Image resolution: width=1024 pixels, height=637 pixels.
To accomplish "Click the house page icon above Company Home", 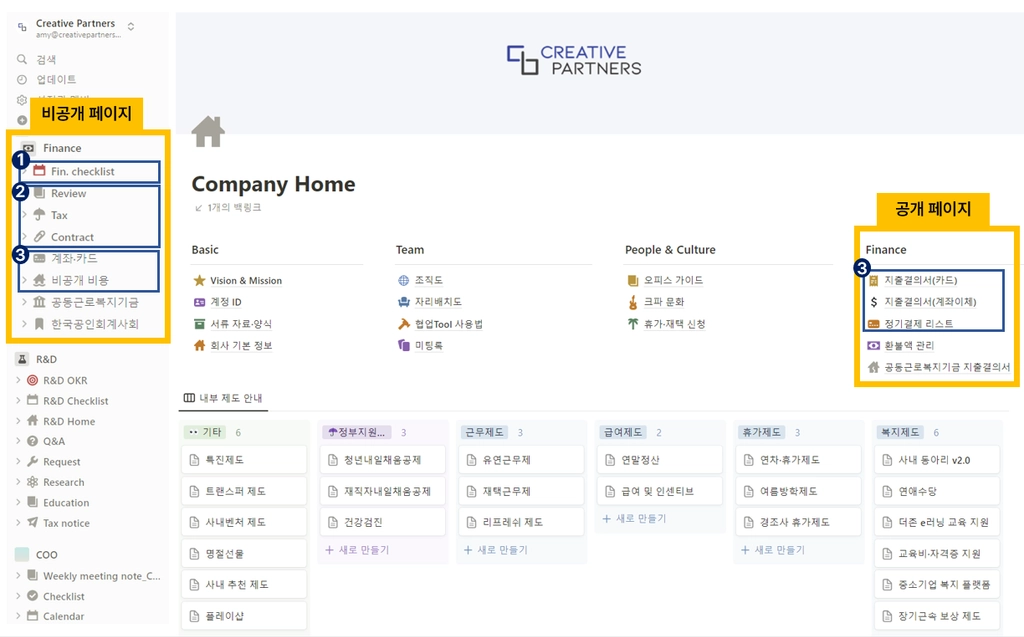I will [208, 131].
